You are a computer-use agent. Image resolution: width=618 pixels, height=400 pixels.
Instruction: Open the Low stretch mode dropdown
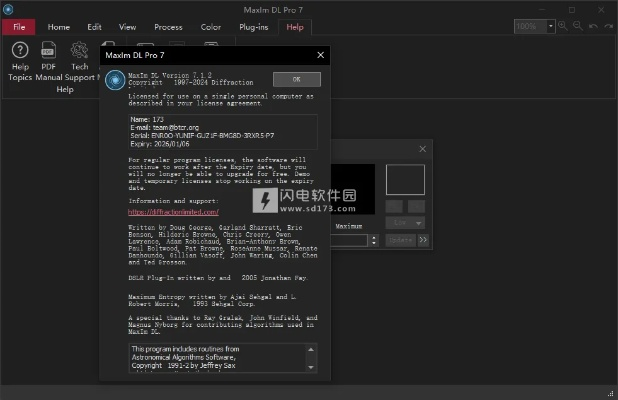point(405,223)
